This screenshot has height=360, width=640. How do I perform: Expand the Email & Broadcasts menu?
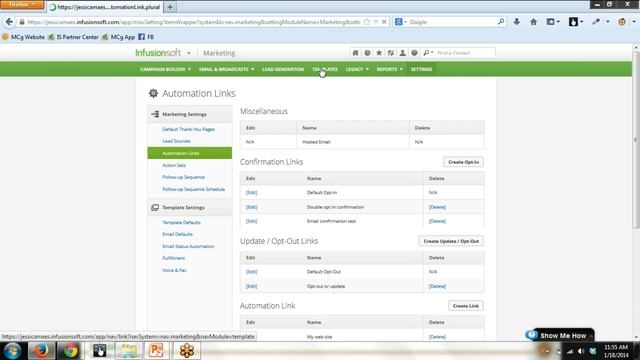(227, 69)
